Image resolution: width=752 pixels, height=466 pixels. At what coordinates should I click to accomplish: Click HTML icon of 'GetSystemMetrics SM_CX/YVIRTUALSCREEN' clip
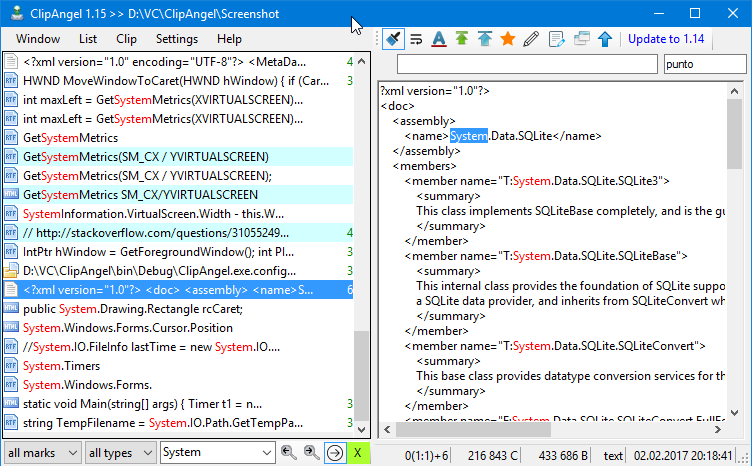click(x=11, y=194)
